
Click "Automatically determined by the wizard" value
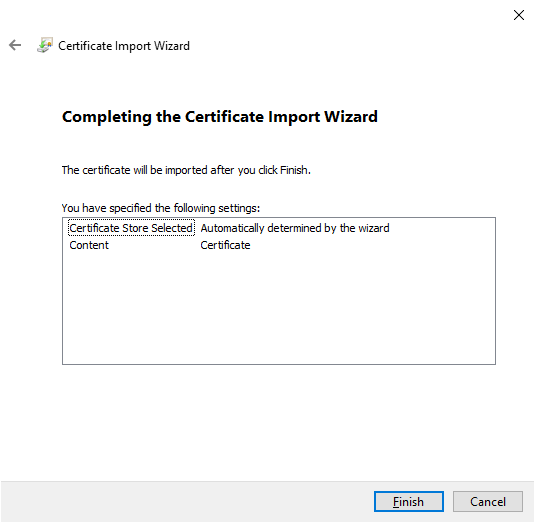pos(295,228)
